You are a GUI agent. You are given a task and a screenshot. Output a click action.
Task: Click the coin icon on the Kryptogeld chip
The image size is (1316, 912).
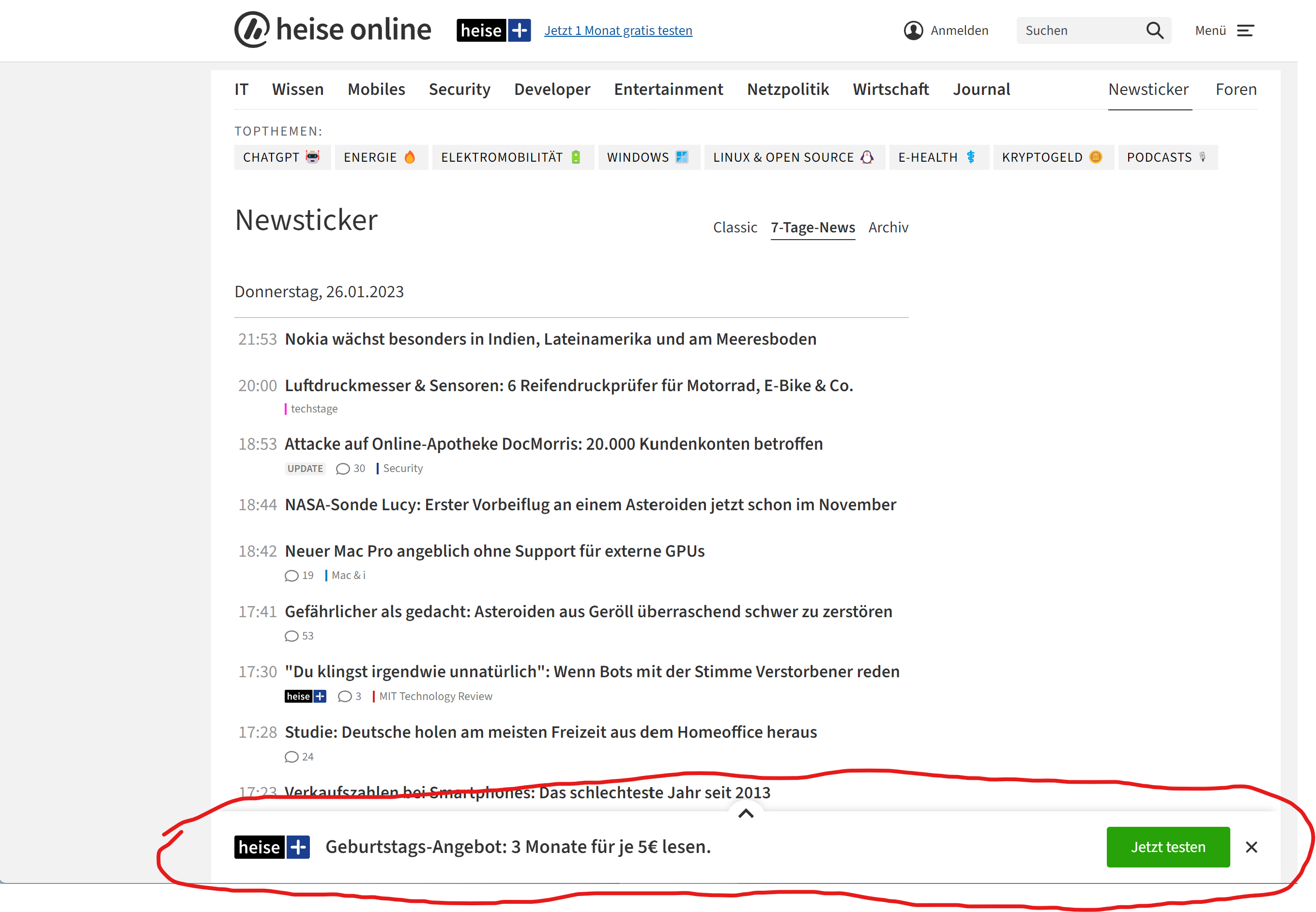pyautogui.click(x=1095, y=156)
